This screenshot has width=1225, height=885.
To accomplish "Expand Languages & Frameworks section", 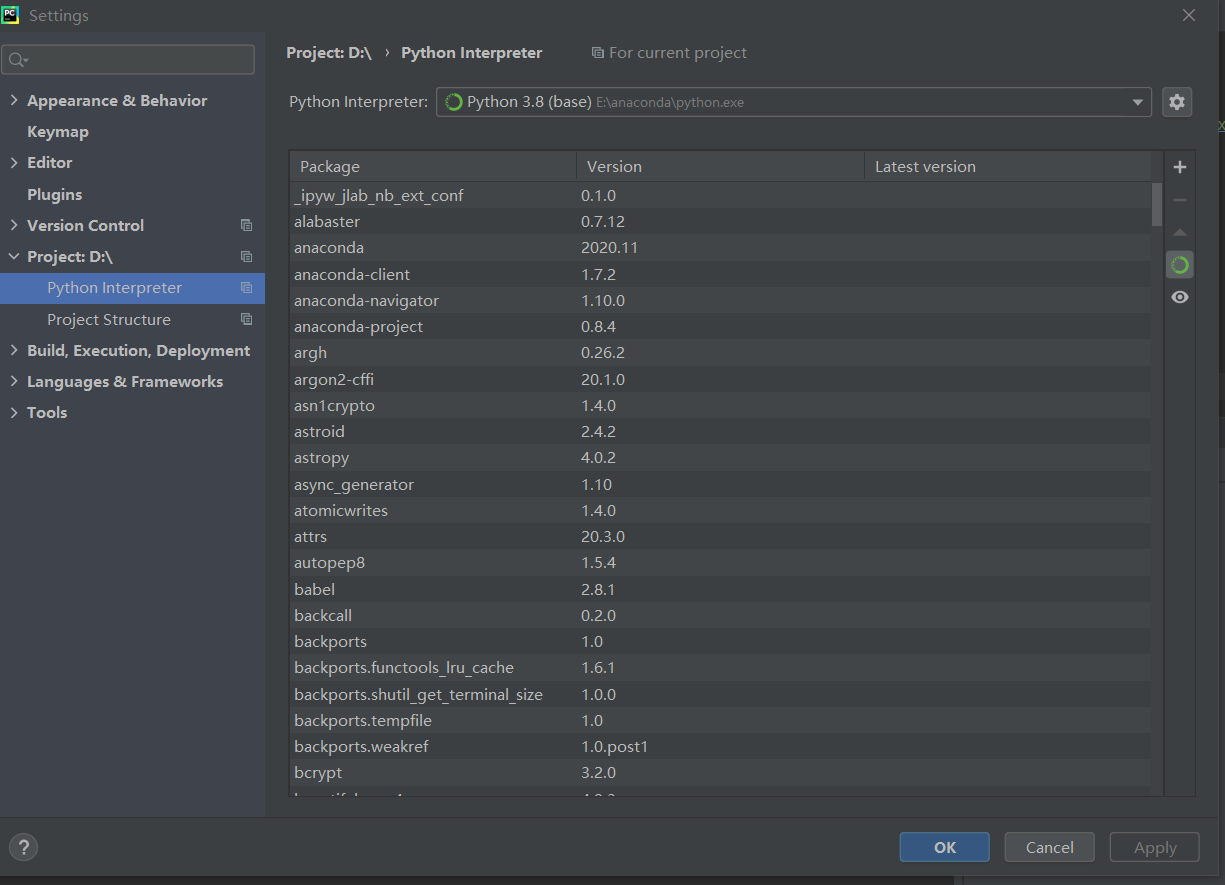I will coord(14,381).
